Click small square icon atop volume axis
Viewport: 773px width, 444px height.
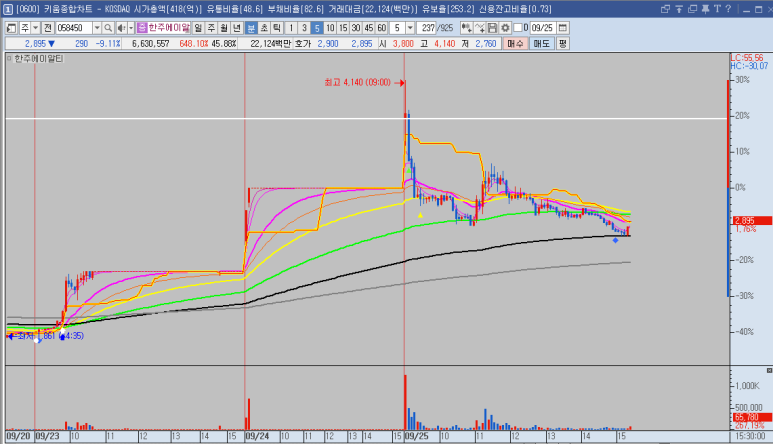tap(769, 370)
